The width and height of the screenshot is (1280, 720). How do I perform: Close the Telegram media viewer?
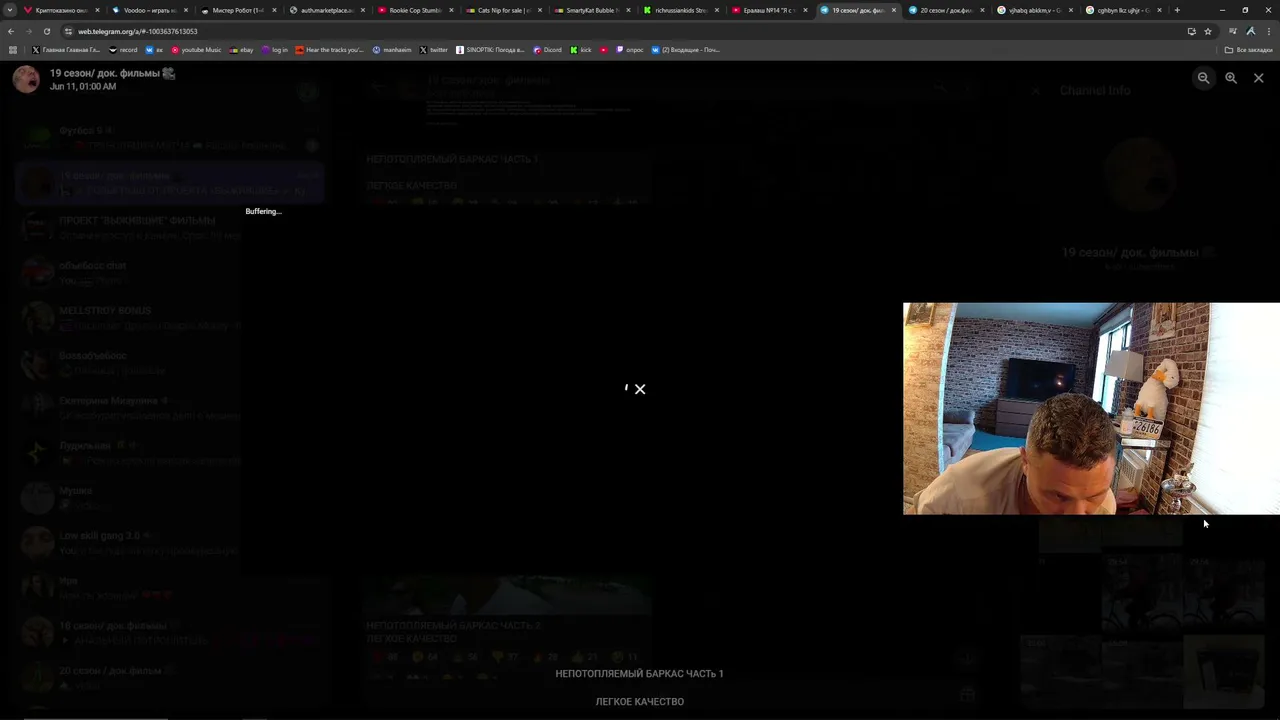coord(1259,78)
